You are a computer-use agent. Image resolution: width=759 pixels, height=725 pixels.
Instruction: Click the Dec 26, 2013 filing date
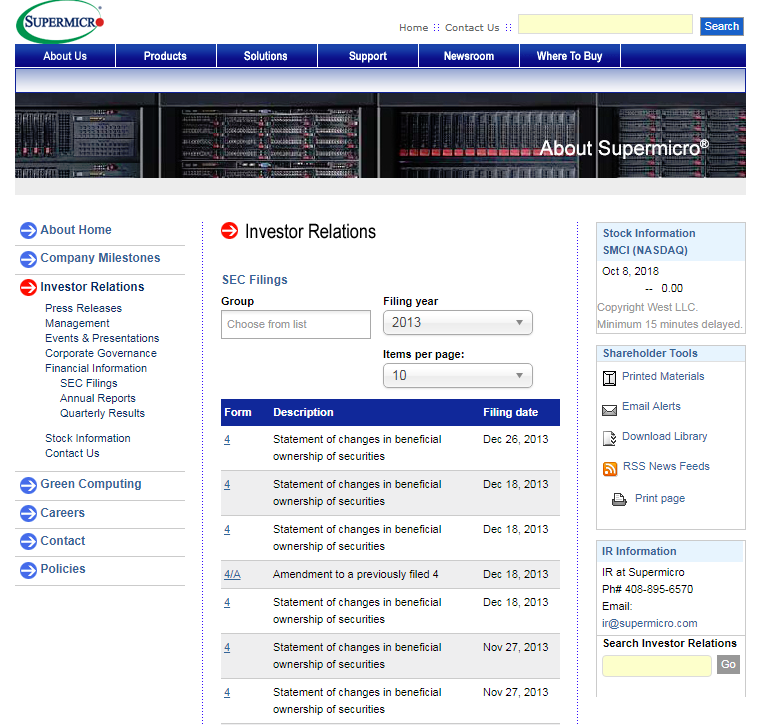(x=516, y=439)
